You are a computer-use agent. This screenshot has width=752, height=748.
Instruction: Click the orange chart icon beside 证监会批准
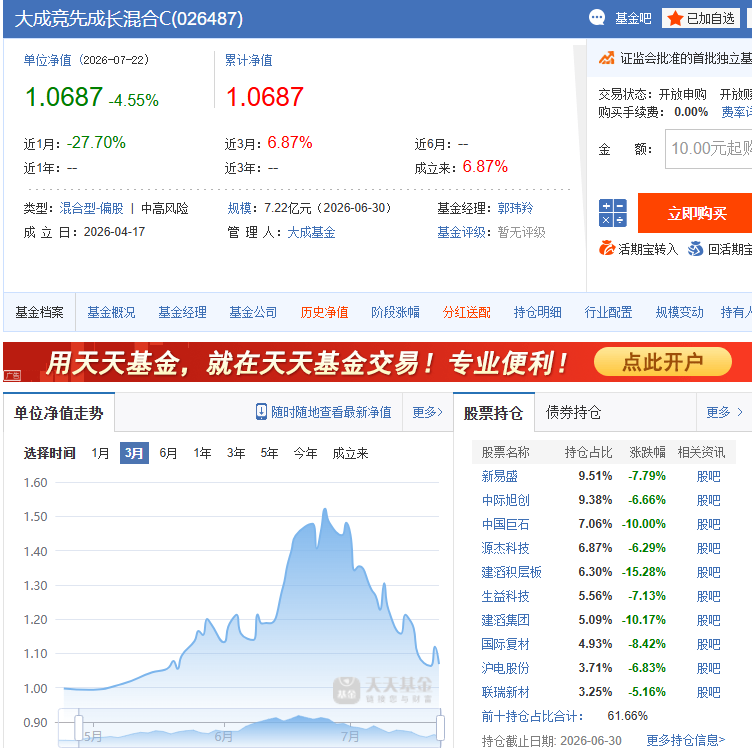pyautogui.click(x=606, y=58)
